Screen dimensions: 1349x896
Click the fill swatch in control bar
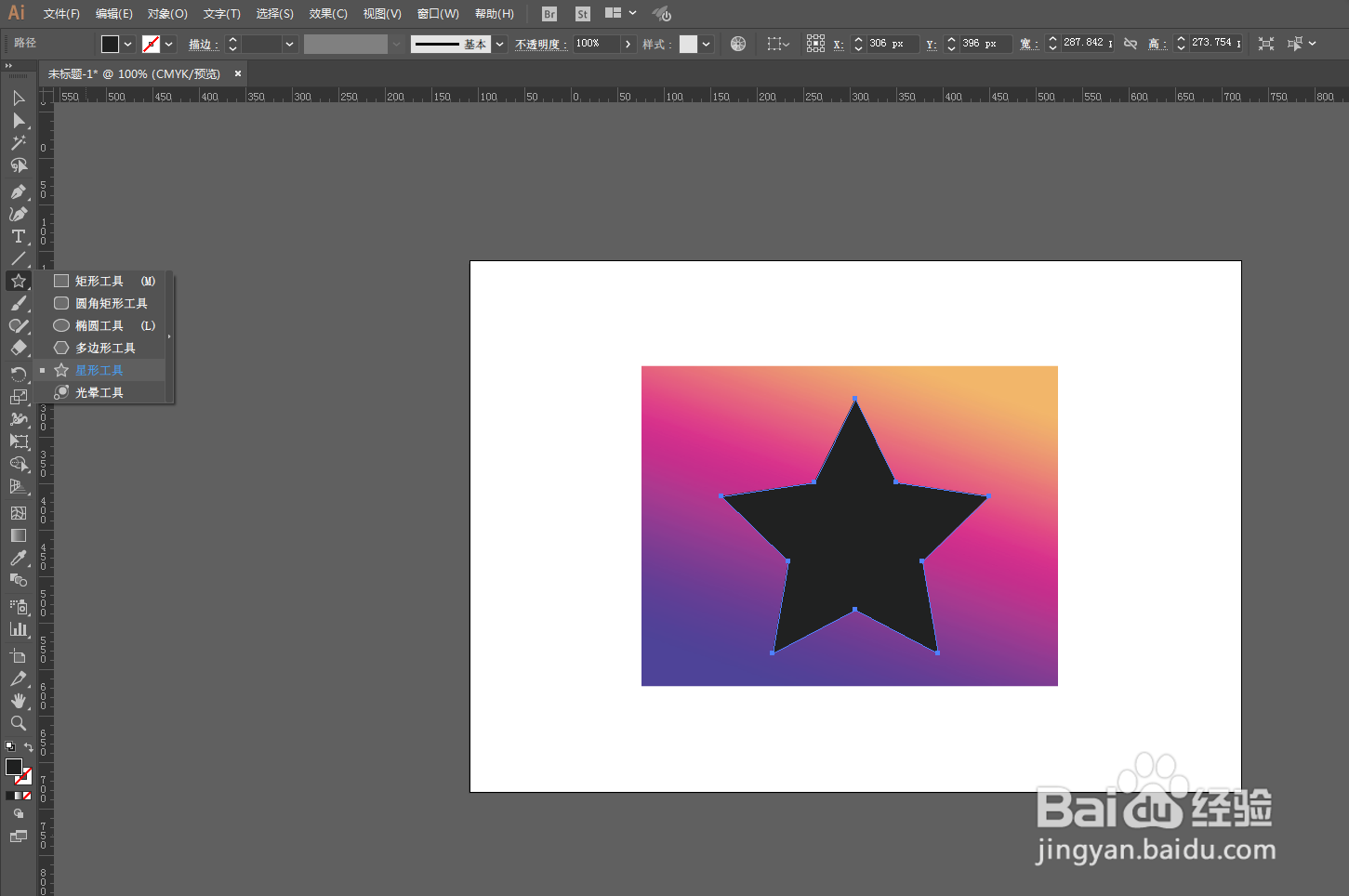click(110, 44)
